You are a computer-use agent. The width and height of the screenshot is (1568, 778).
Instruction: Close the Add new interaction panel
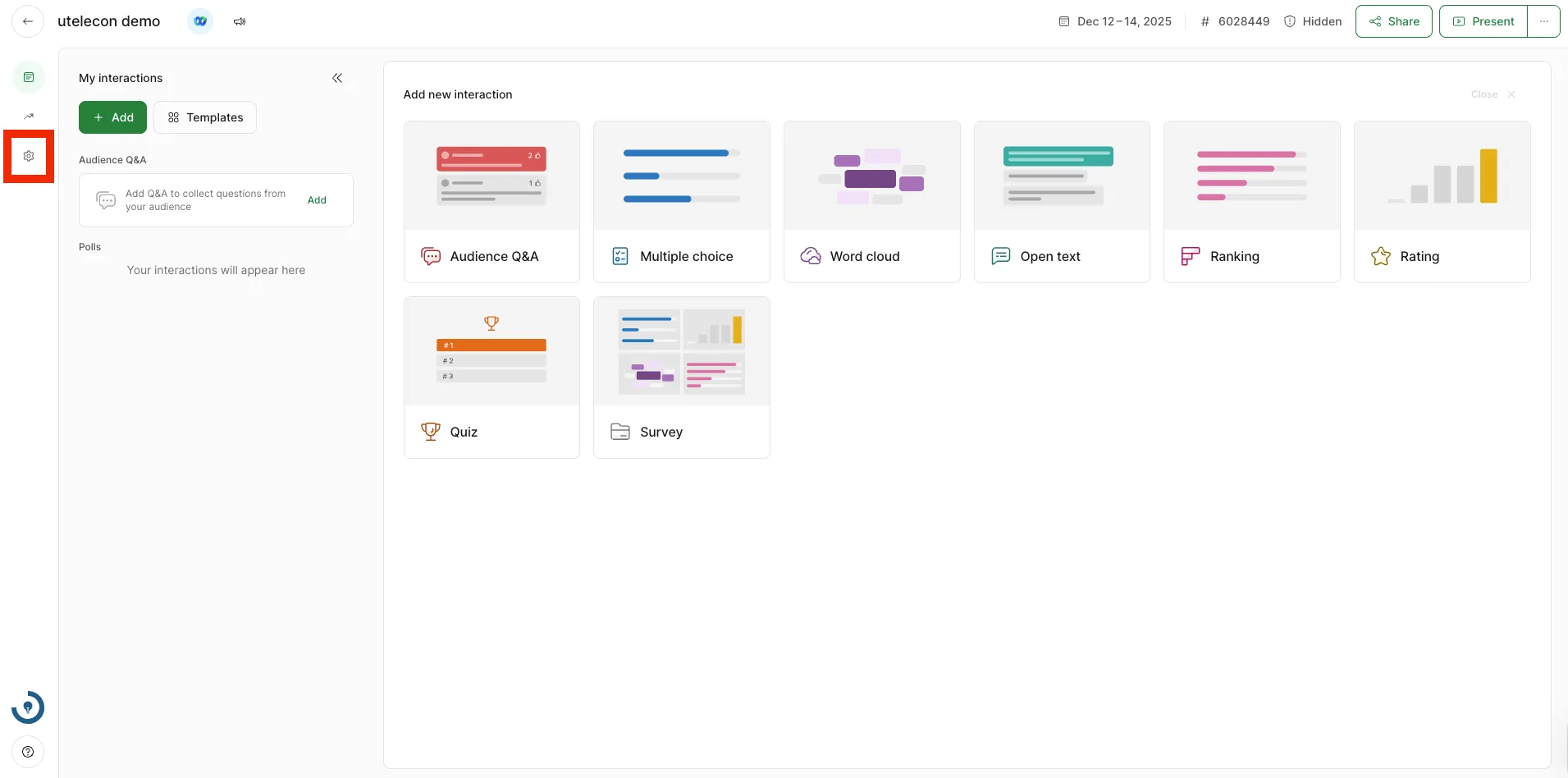pos(1493,94)
